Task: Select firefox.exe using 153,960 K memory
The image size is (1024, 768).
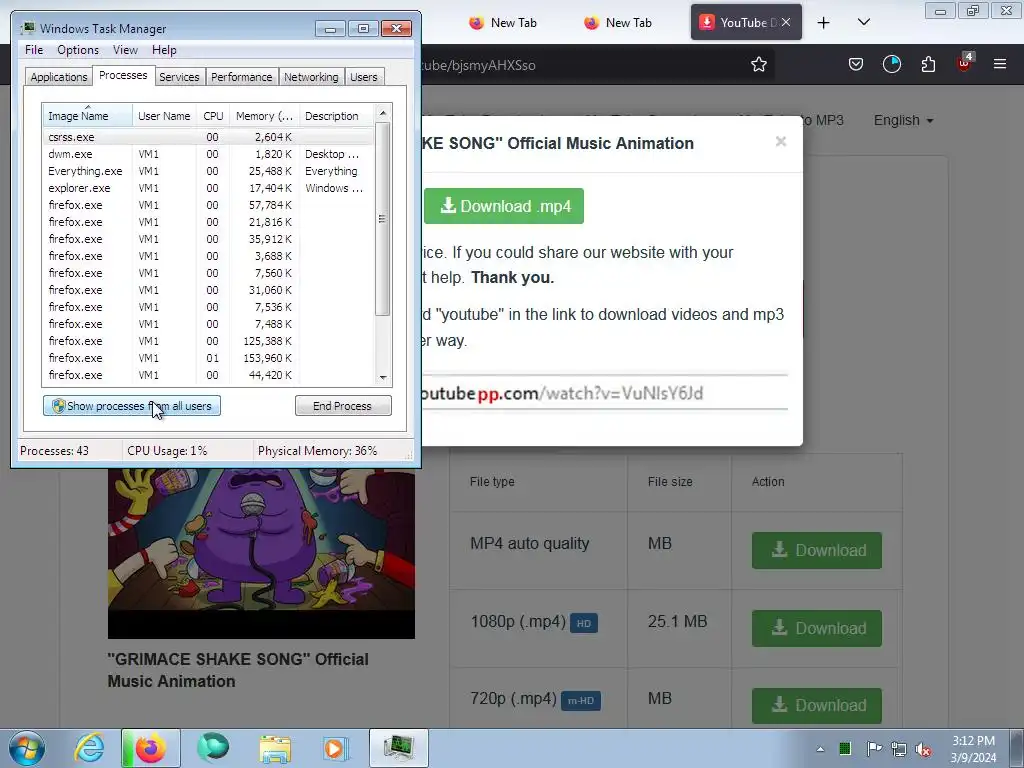Action: tap(208, 358)
